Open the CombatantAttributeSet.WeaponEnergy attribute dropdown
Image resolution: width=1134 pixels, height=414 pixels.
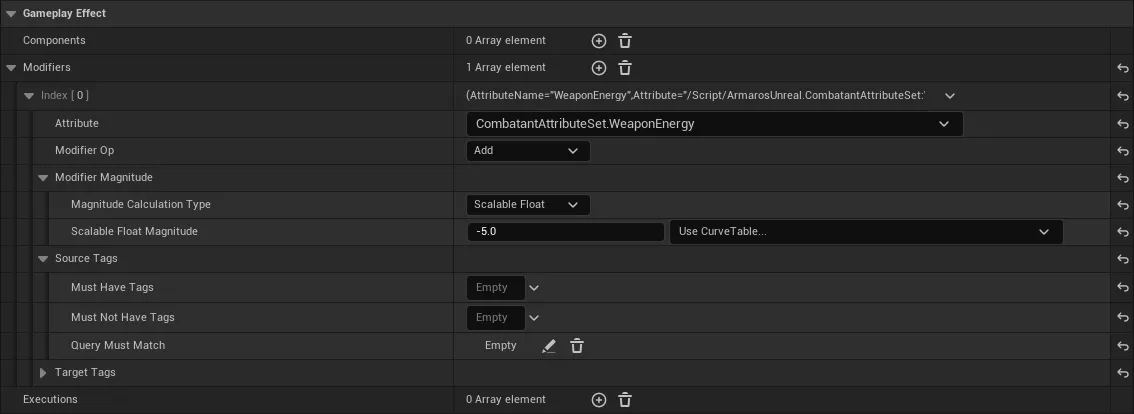[x=715, y=124]
